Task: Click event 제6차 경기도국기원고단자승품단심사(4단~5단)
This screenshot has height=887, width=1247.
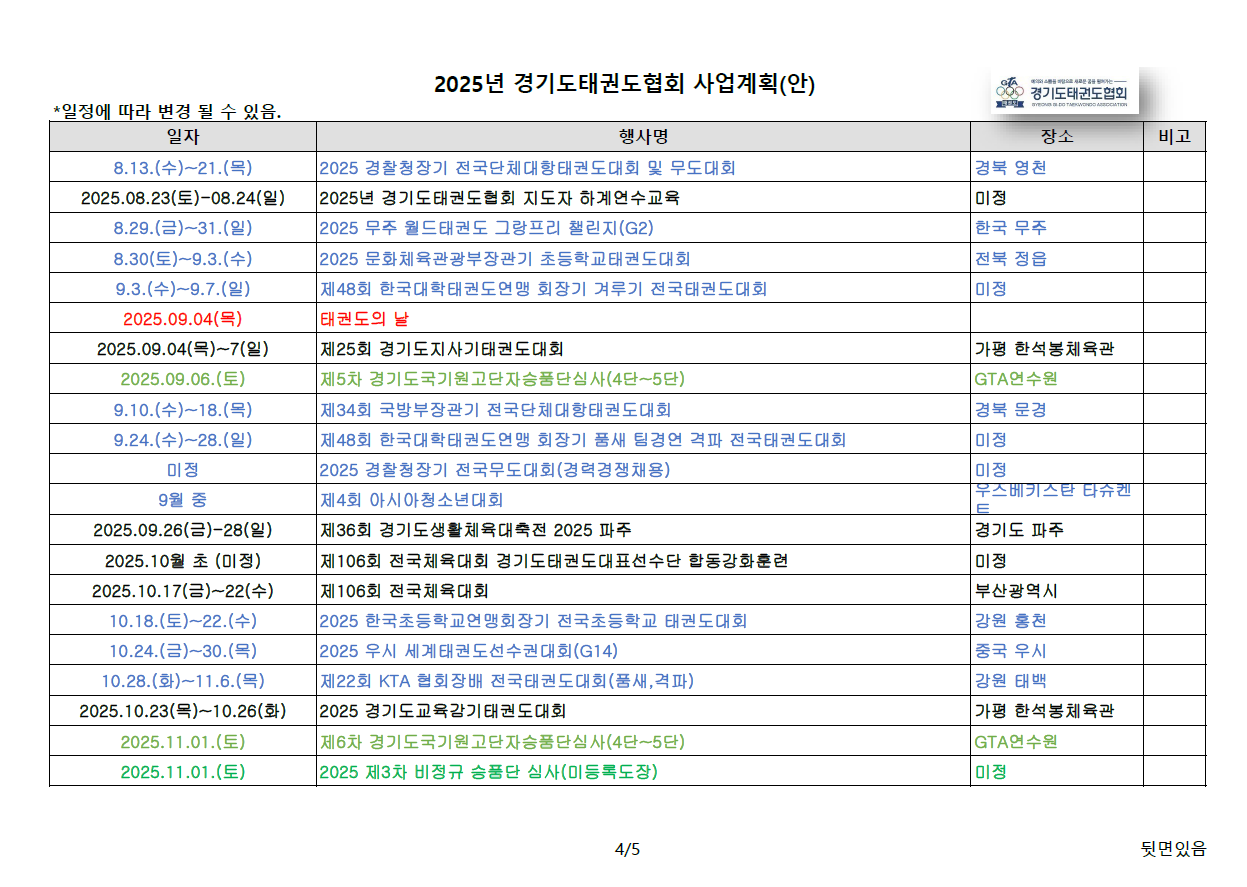Action: [502, 742]
